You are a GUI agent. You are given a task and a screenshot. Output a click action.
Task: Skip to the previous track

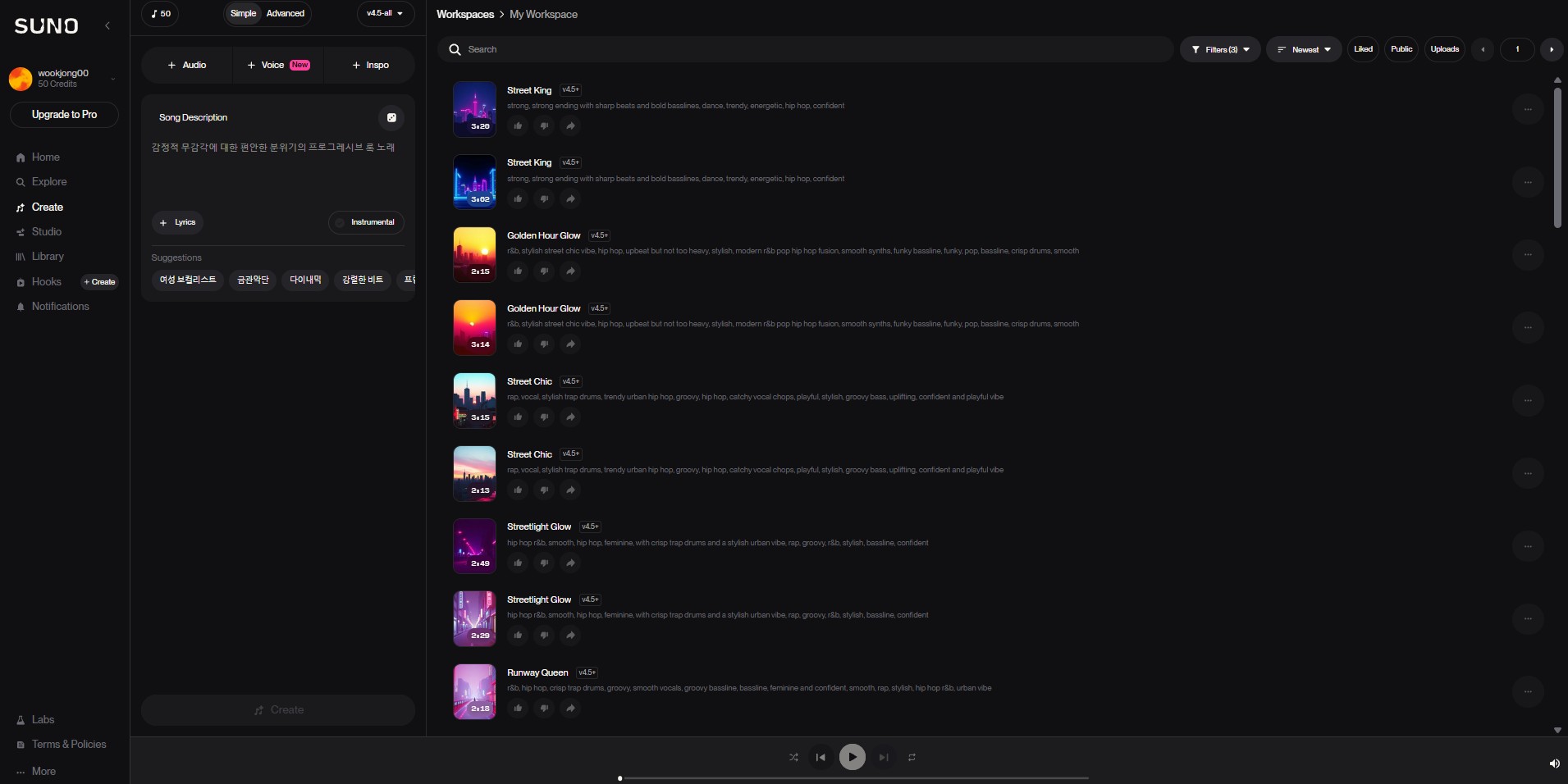click(x=821, y=757)
